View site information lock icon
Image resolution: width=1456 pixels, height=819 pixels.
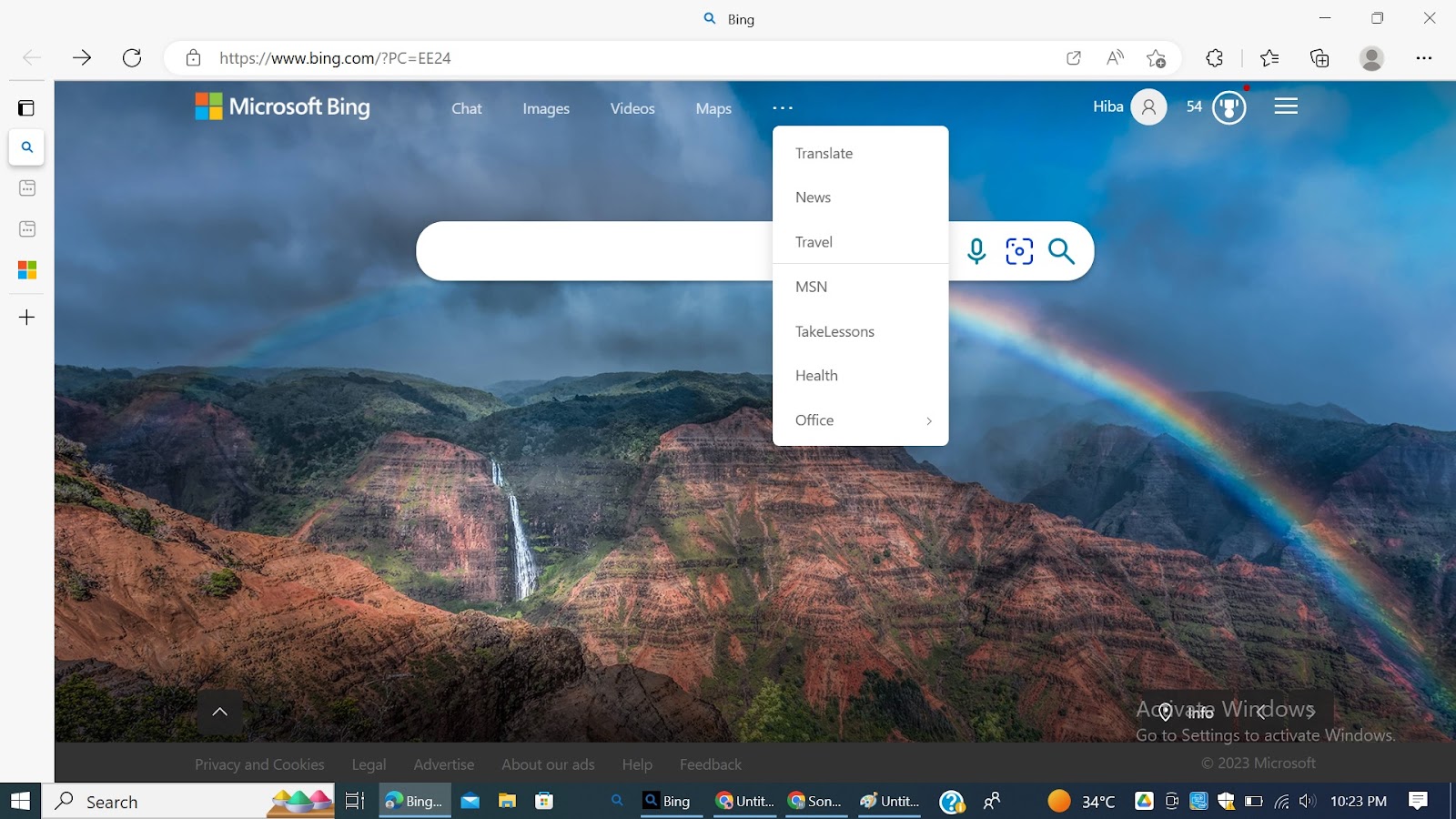[x=193, y=58]
